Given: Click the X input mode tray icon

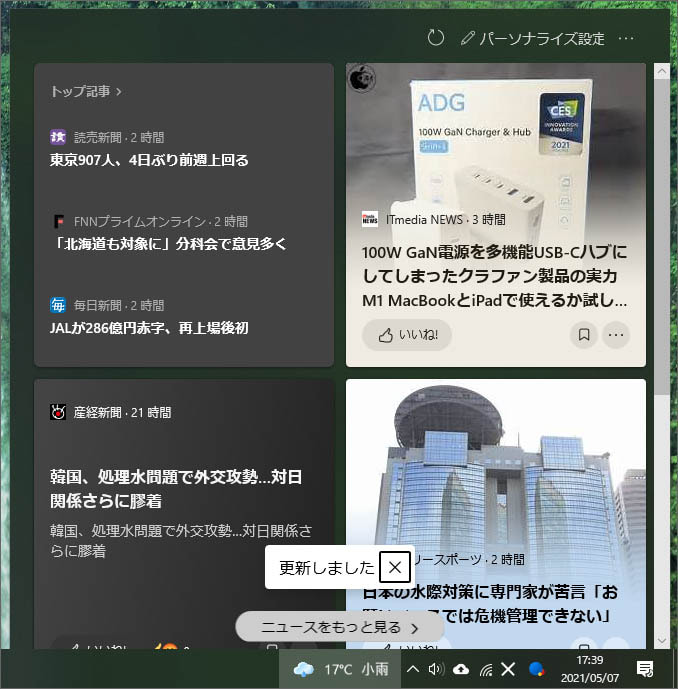Looking at the screenshot, I should [508, 669].
